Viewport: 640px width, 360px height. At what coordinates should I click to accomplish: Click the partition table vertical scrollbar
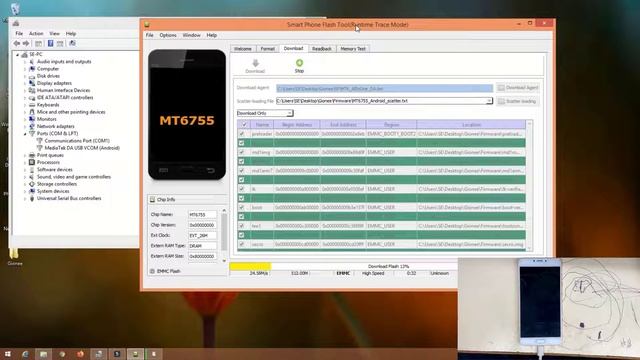[x=529, y=185]
